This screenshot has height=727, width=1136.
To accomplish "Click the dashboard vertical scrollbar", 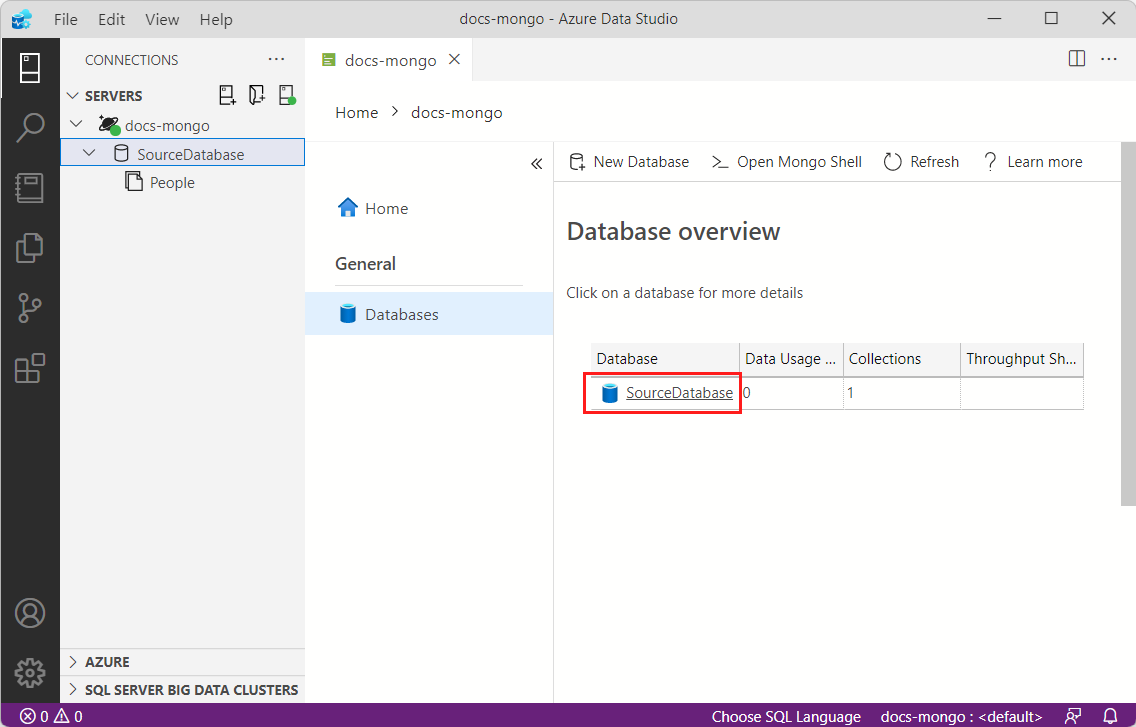I will pyautogui.click(x=1128, y=324).
